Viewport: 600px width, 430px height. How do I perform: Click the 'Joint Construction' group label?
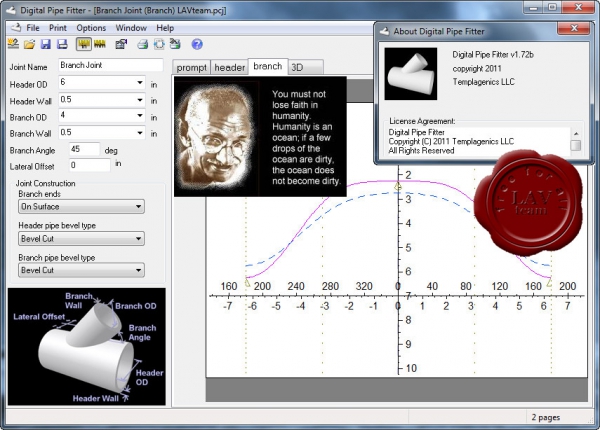[x=45, y=183]
